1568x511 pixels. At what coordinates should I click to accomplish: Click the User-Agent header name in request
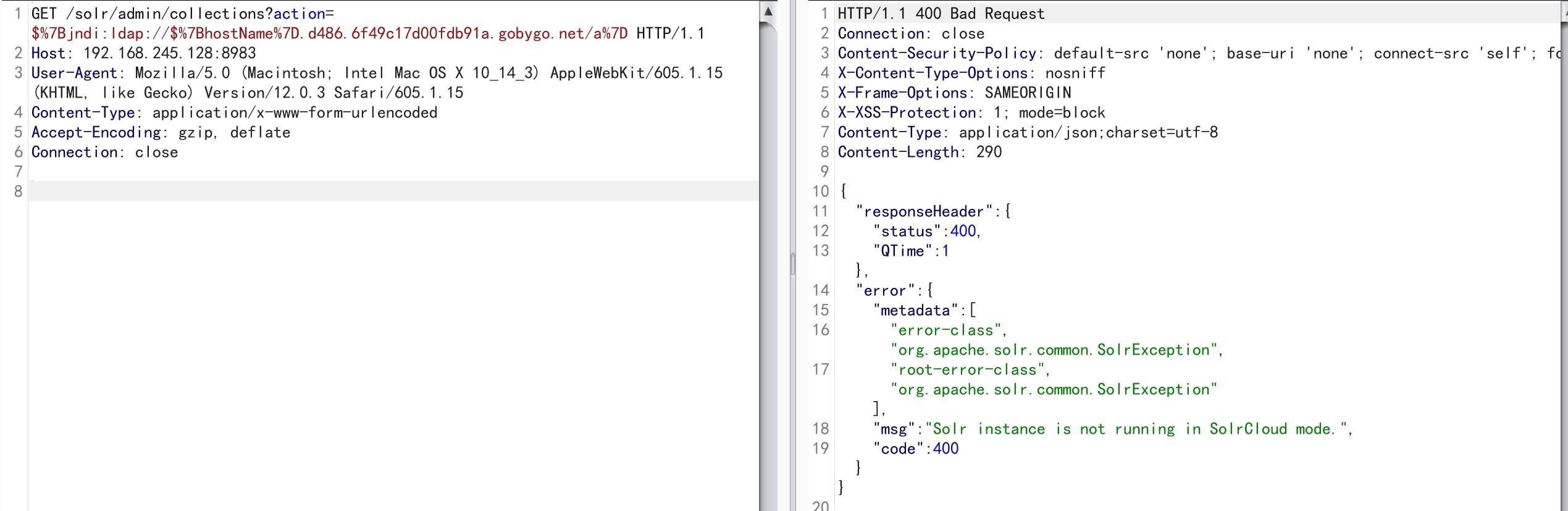click(75, 73)
